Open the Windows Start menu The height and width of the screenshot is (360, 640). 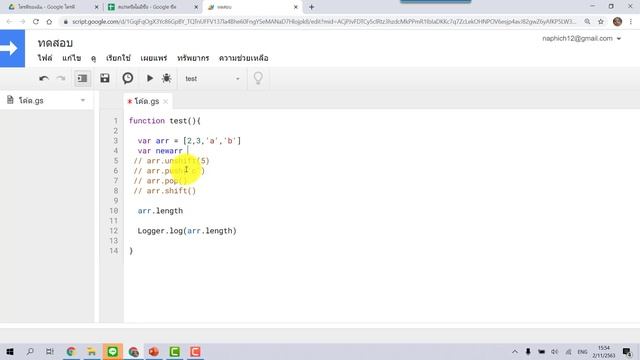click(10, 351)
